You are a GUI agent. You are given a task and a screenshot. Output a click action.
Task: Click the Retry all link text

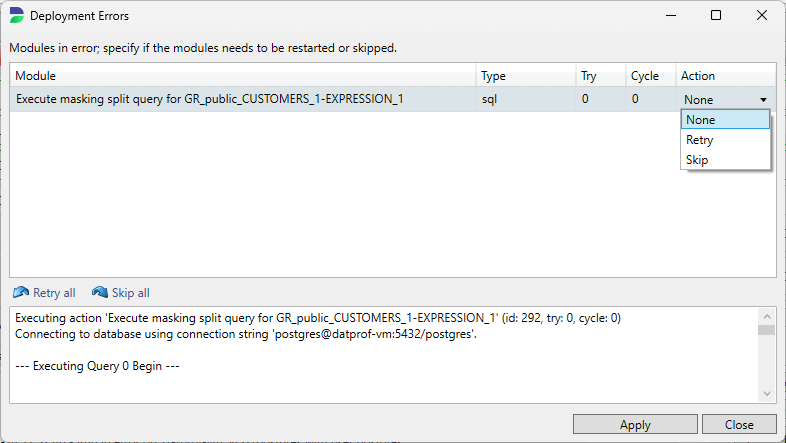(54, 293)
